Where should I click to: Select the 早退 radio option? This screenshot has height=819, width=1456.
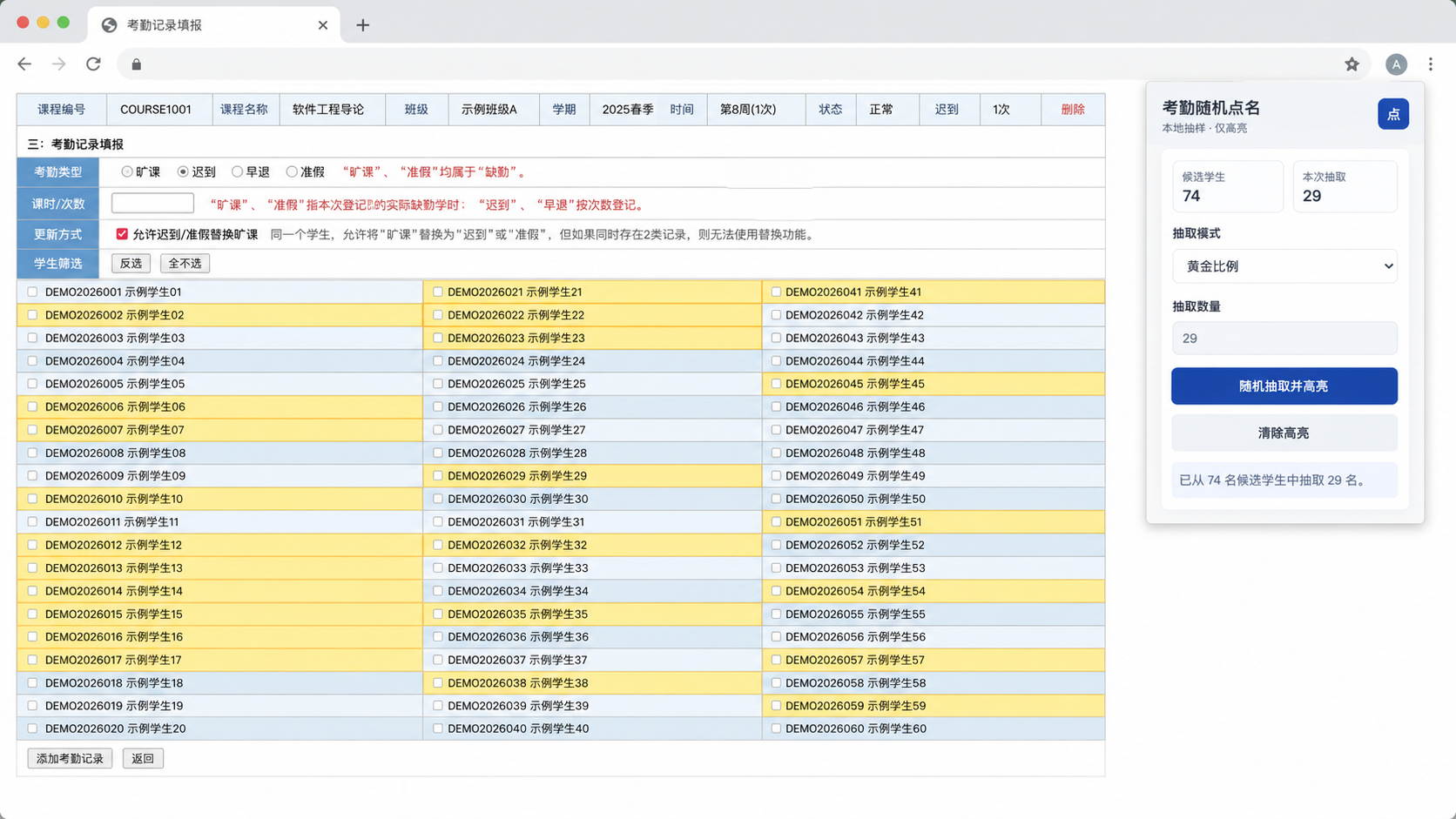[x=237, y=171]
